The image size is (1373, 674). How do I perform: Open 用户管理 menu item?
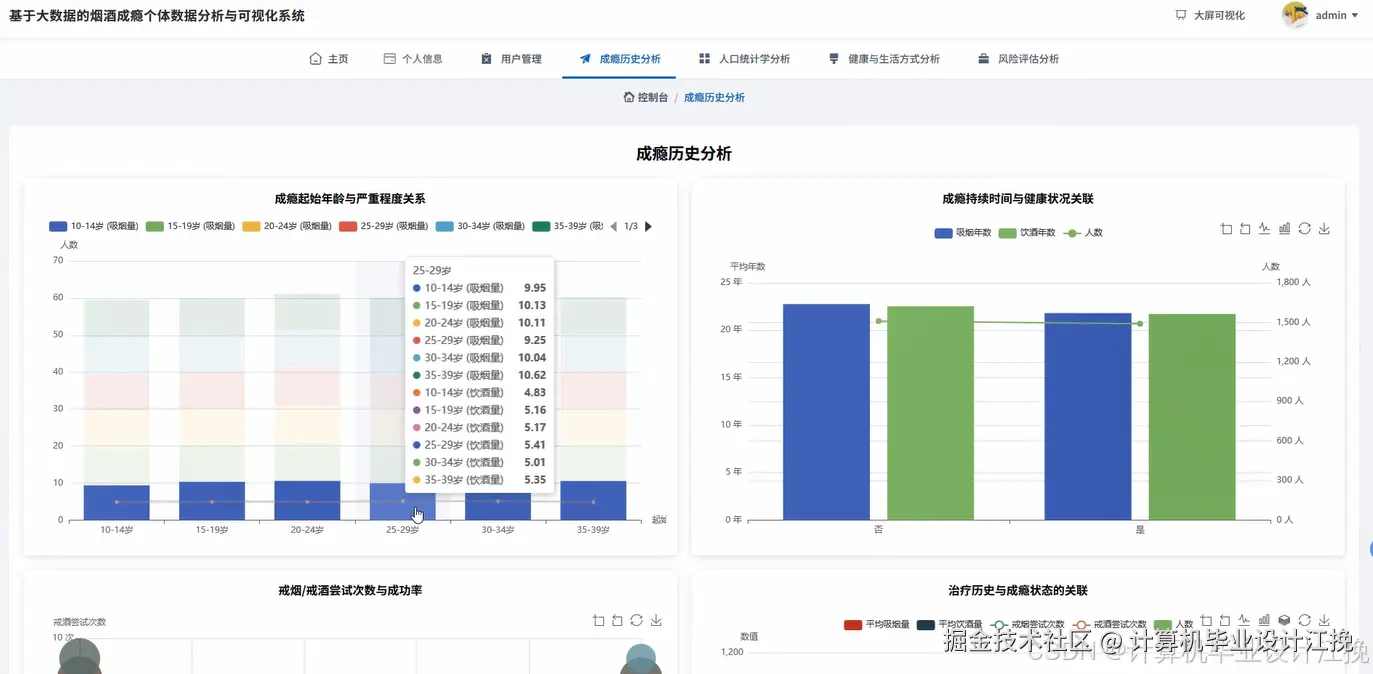511,59
